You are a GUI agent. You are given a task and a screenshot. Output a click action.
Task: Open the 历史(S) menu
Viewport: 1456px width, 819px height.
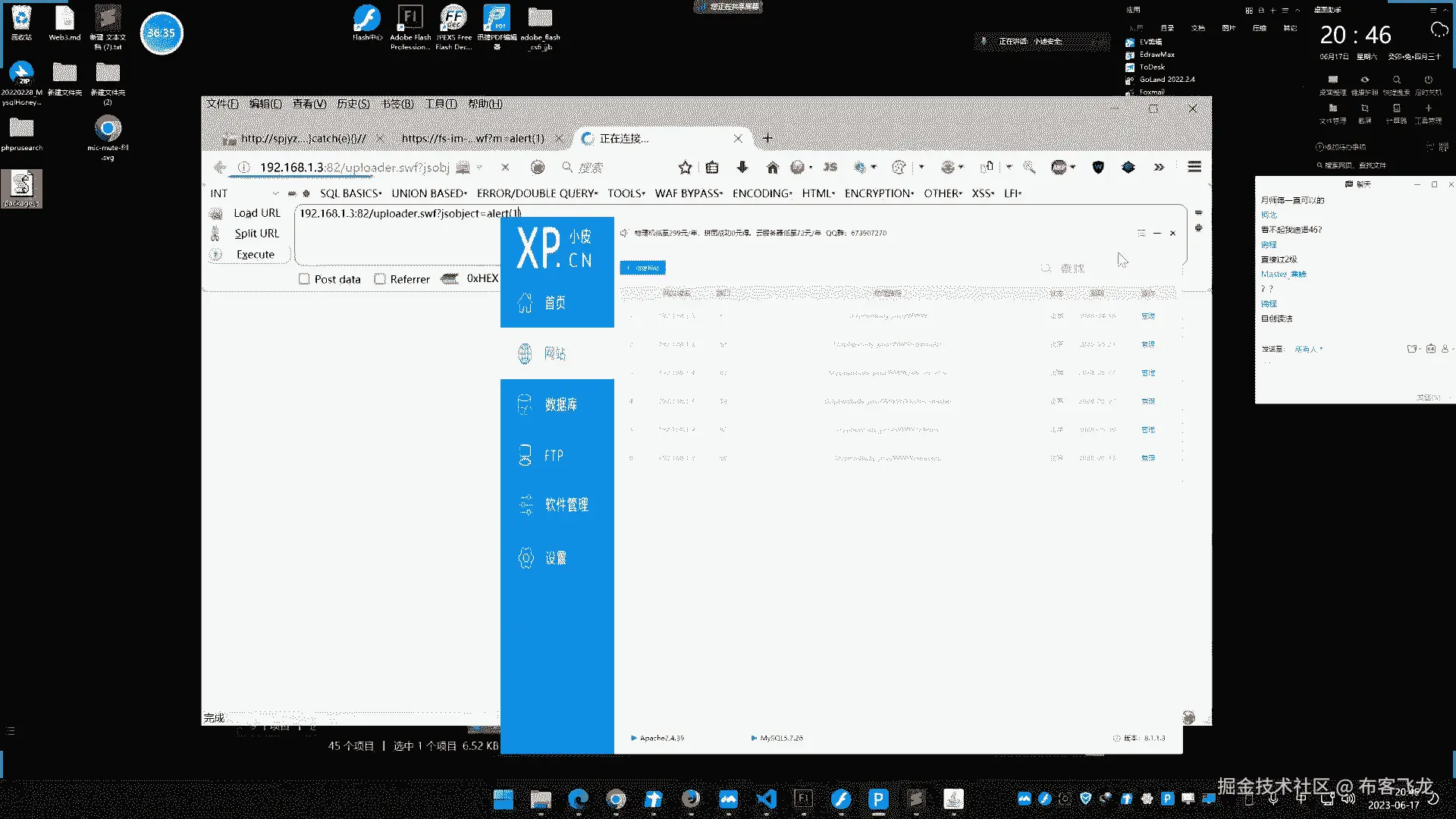353,104
